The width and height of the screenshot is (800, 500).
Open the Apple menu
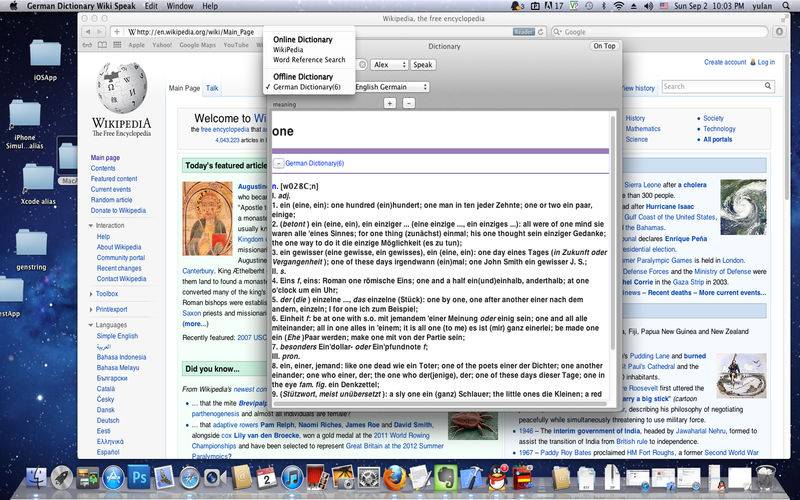14,6
